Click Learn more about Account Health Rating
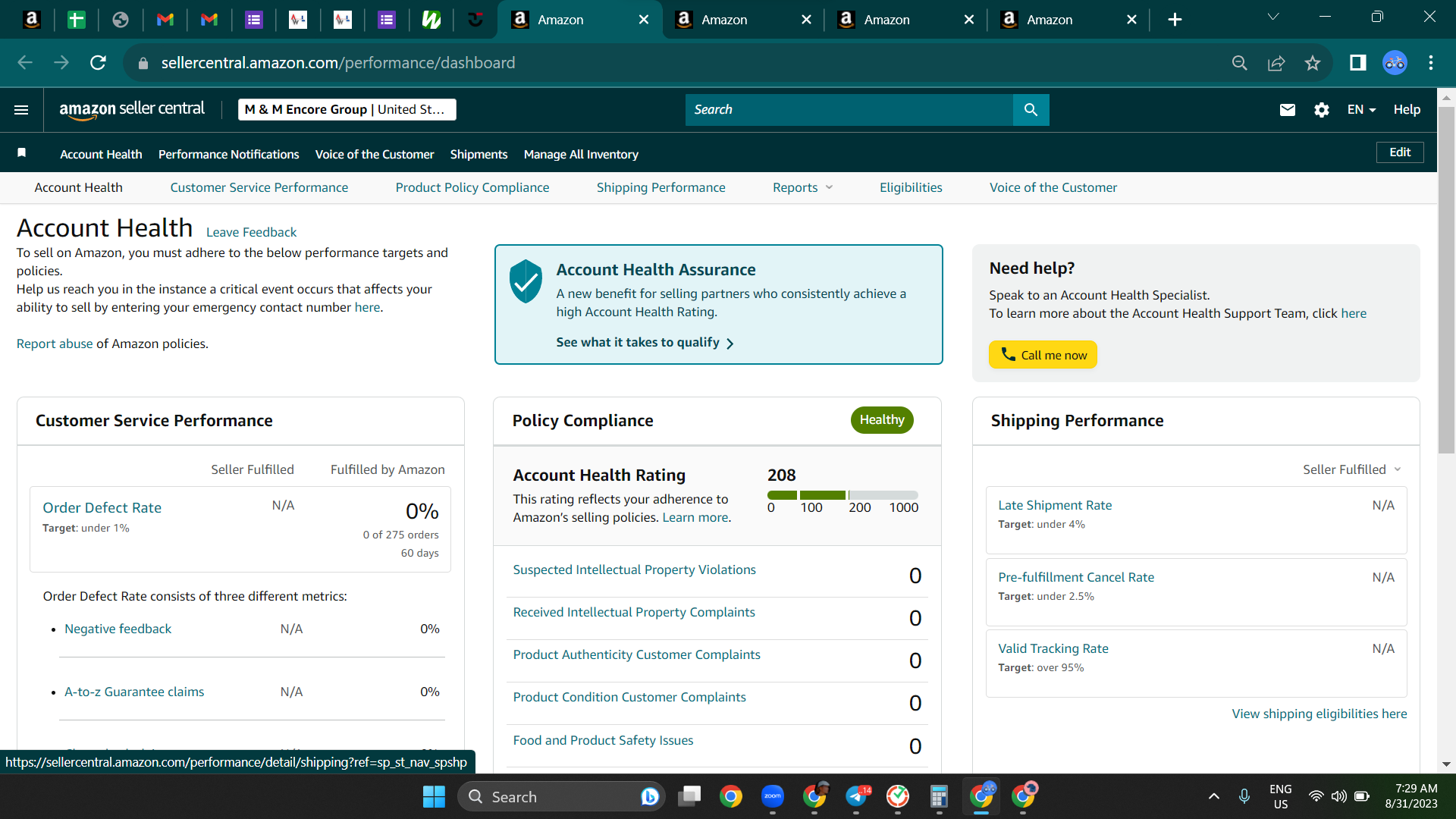The height and width of the screenshot is (819, 1456). (695, 517)
